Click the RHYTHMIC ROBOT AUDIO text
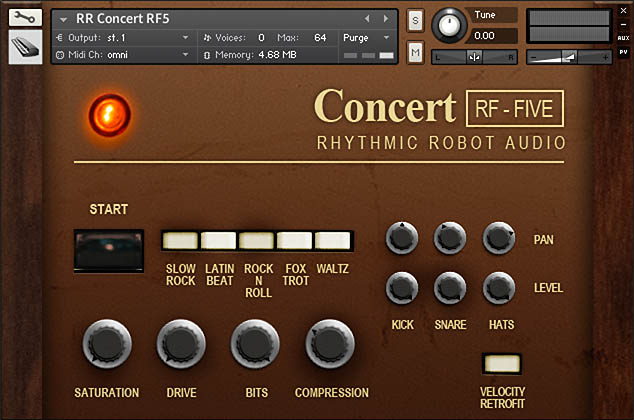634x420 pixels. point(441,143)
